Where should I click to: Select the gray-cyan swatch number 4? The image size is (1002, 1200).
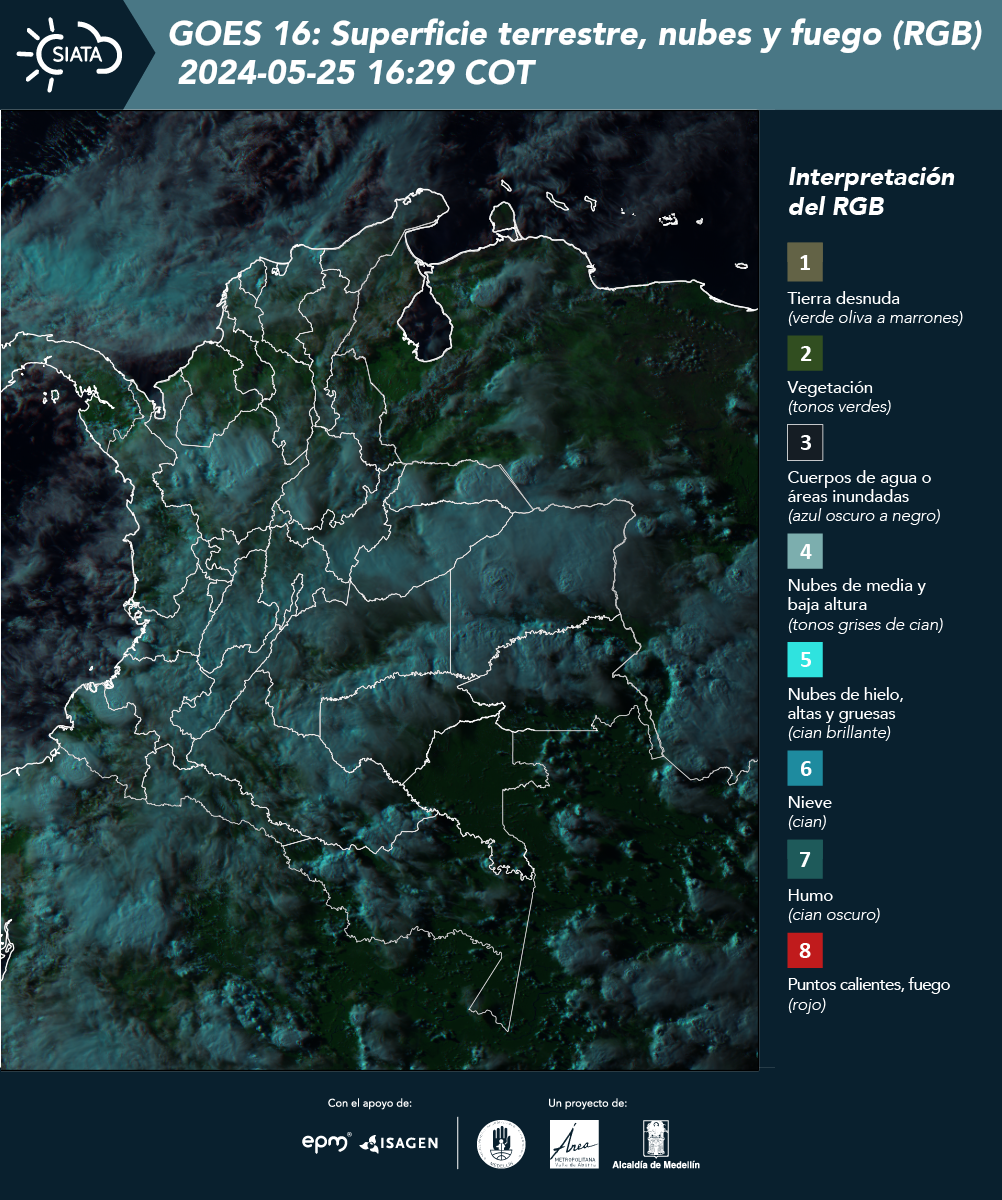click(x=805, y=551)
